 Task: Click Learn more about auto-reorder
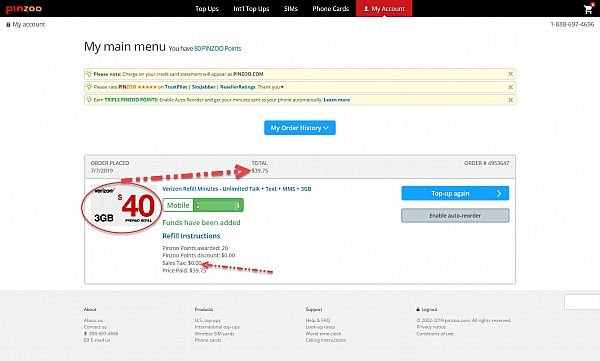(x=337, y=100)
